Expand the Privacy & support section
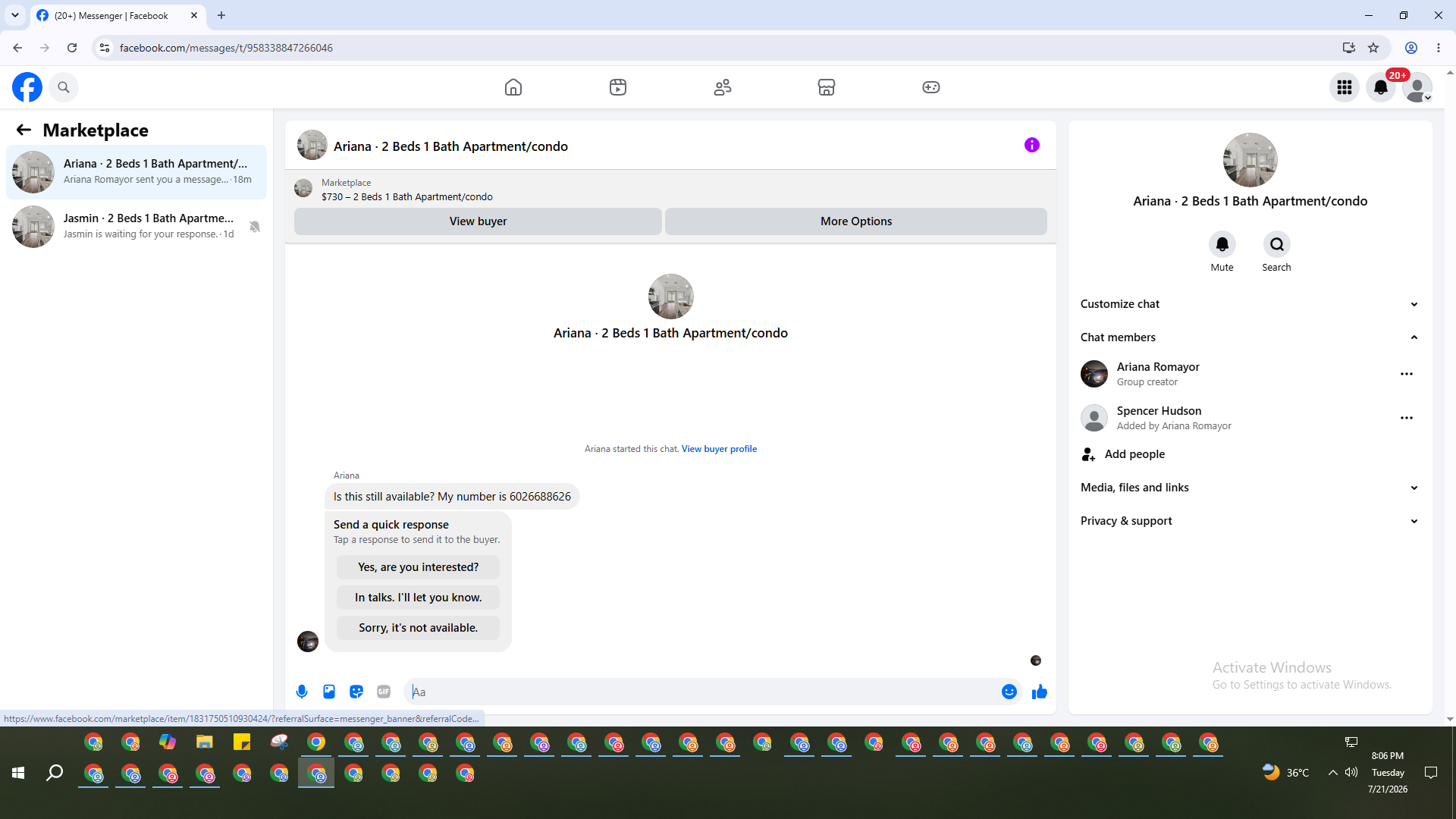Viewport: 1456px width, 819px height. [1249, 521]
